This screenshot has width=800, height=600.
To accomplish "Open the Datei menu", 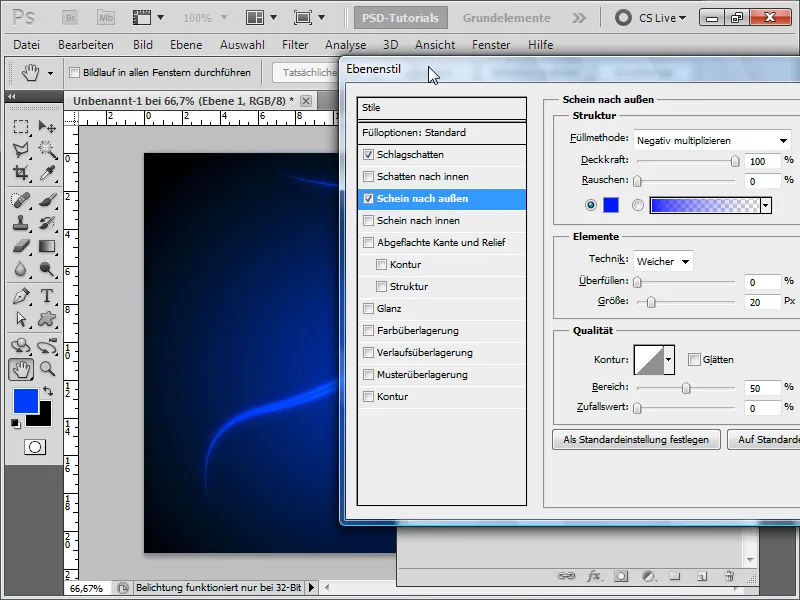I will click(x=27, y=45).
